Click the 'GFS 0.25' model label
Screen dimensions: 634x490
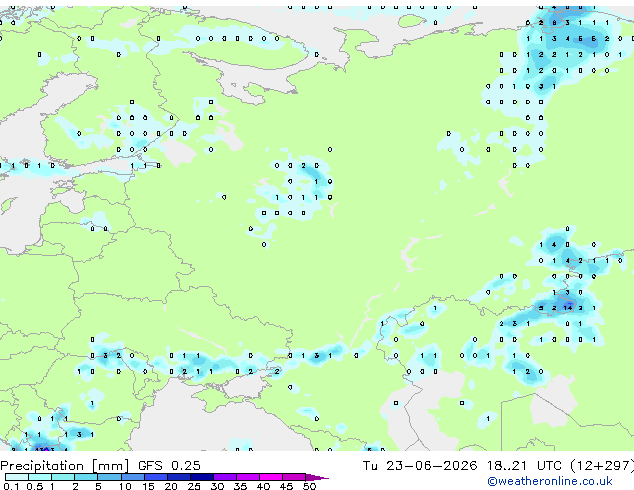click(x=169, y=465)
